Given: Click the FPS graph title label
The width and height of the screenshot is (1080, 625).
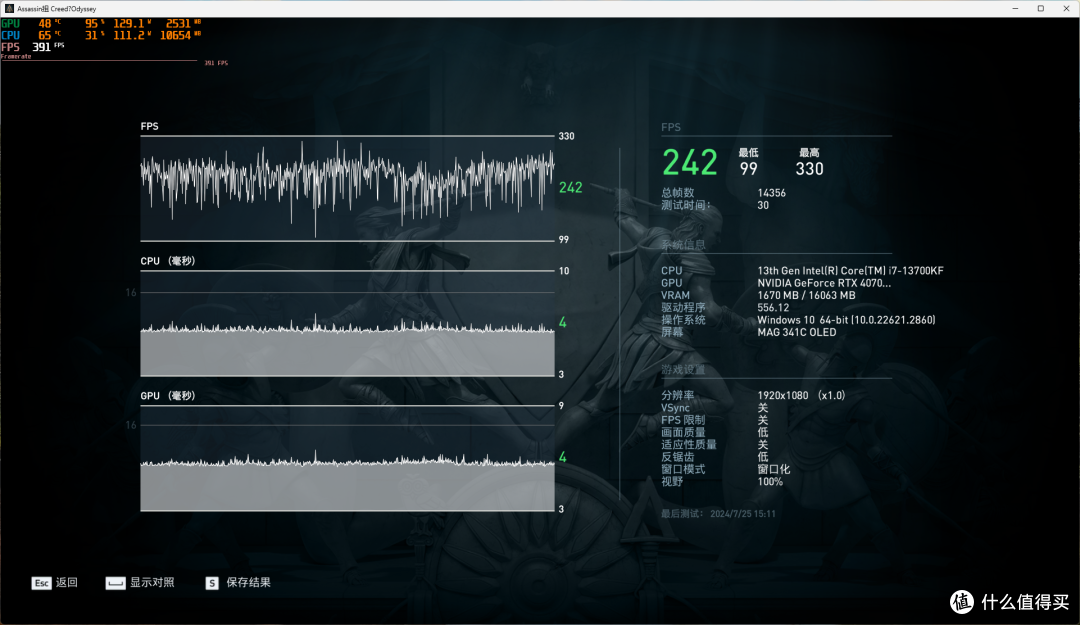Looking at the screenshot, I should click(x=149, y=126).
